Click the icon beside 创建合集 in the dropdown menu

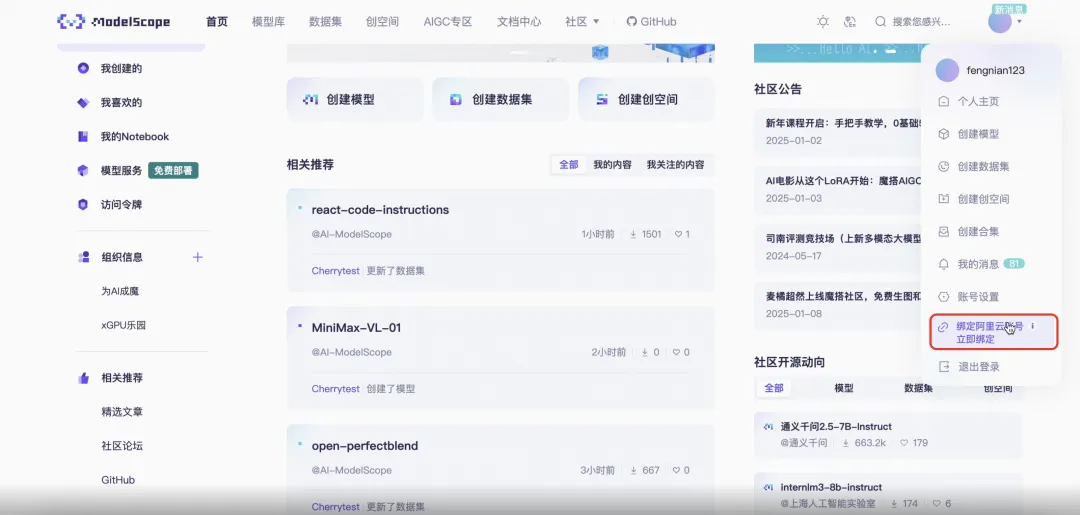pos(944,231)
